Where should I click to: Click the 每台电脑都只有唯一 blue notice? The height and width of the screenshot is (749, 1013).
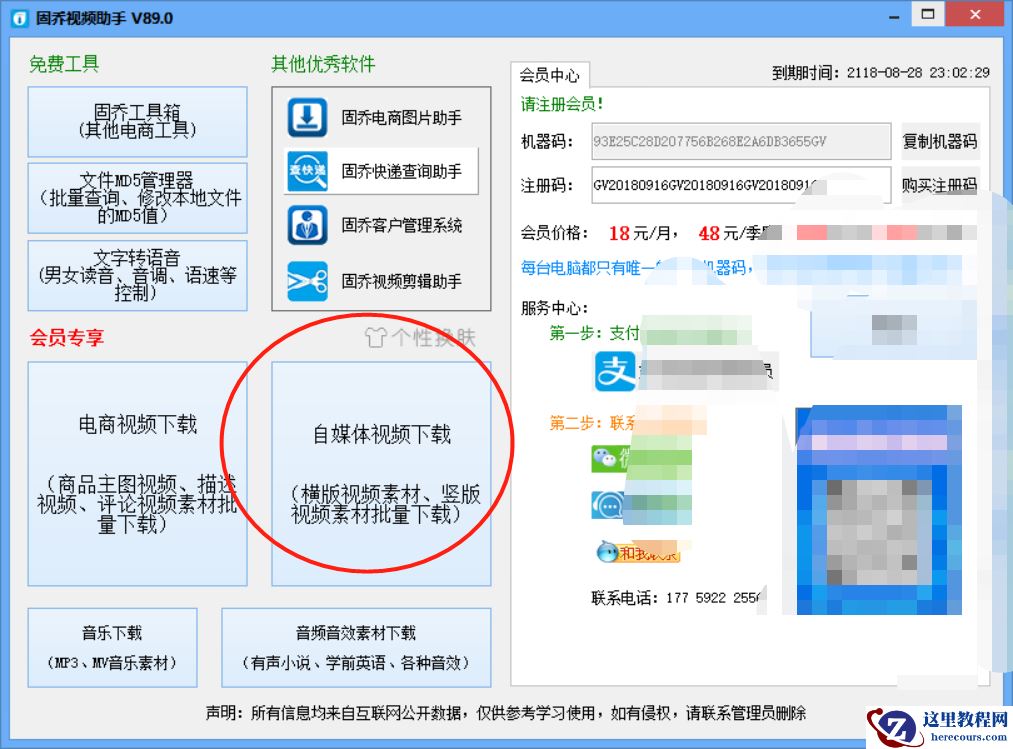click(x=636, y=268)
